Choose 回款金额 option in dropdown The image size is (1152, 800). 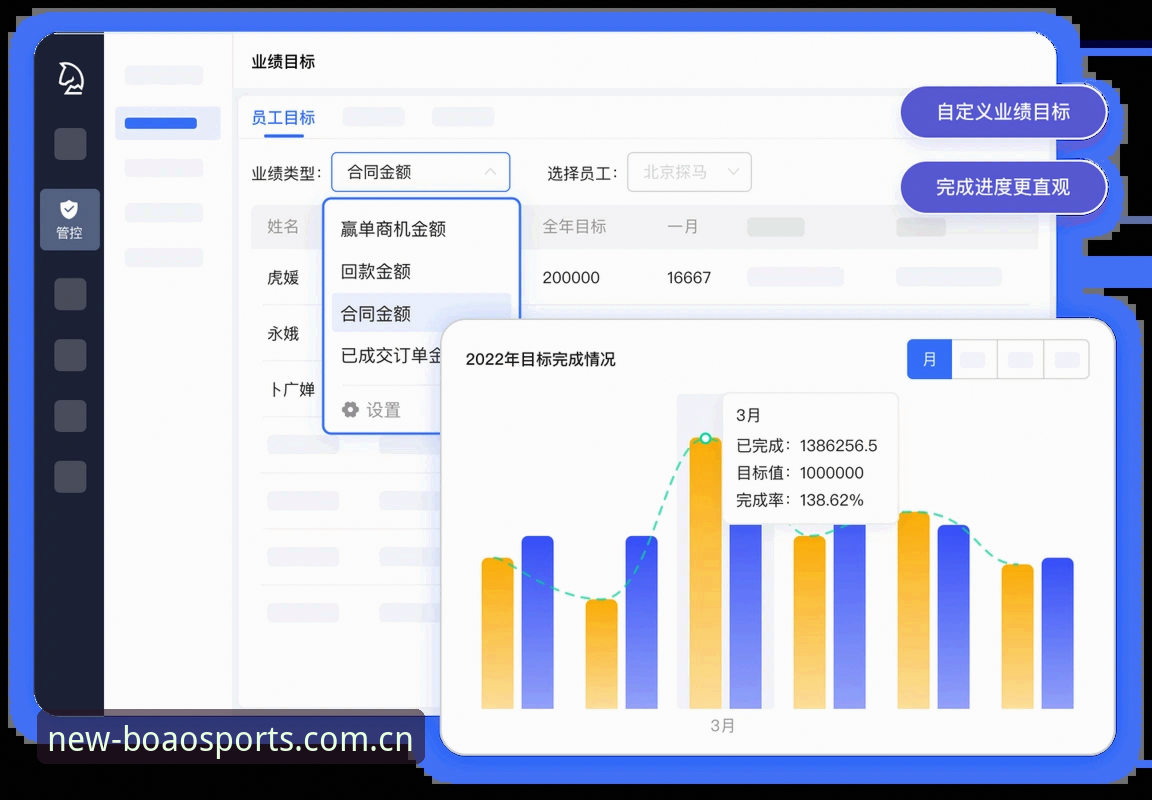375,272
